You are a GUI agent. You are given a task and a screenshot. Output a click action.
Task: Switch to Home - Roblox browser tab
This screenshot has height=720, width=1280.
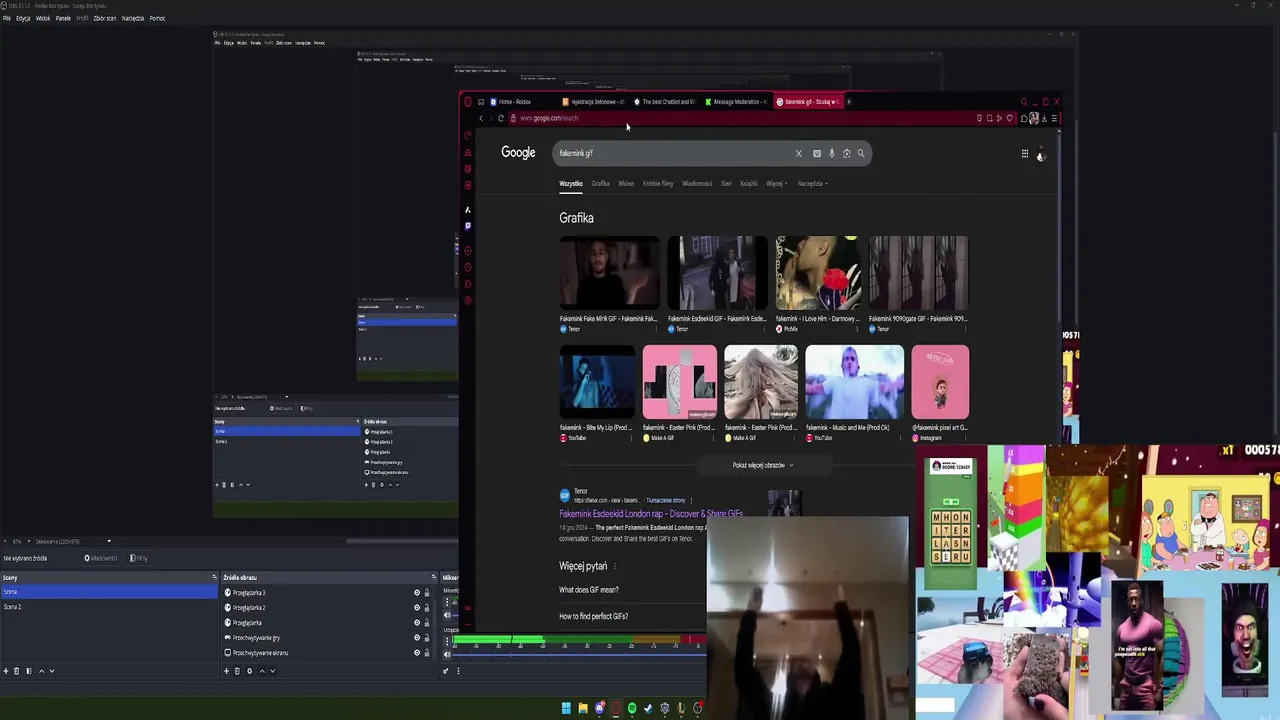pos(520,102)
